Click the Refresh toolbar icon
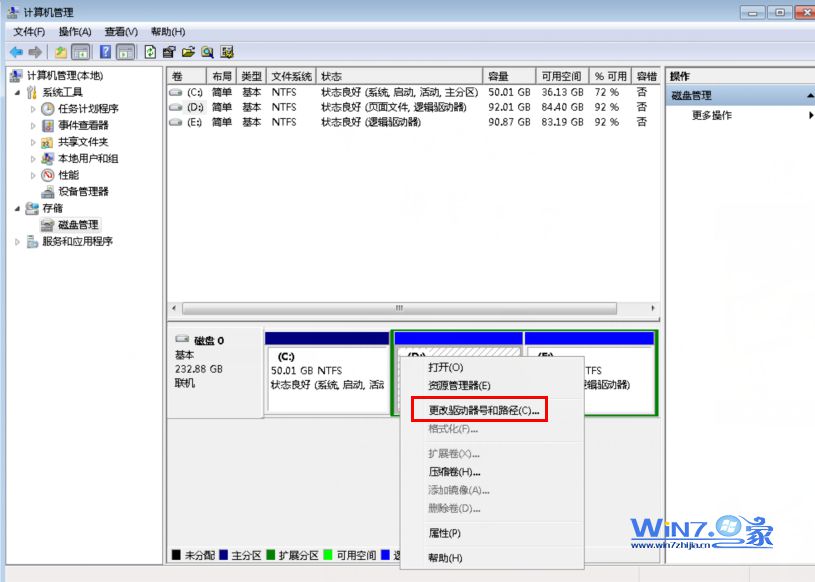Screen dimensions: 815x582 point(151,52)
